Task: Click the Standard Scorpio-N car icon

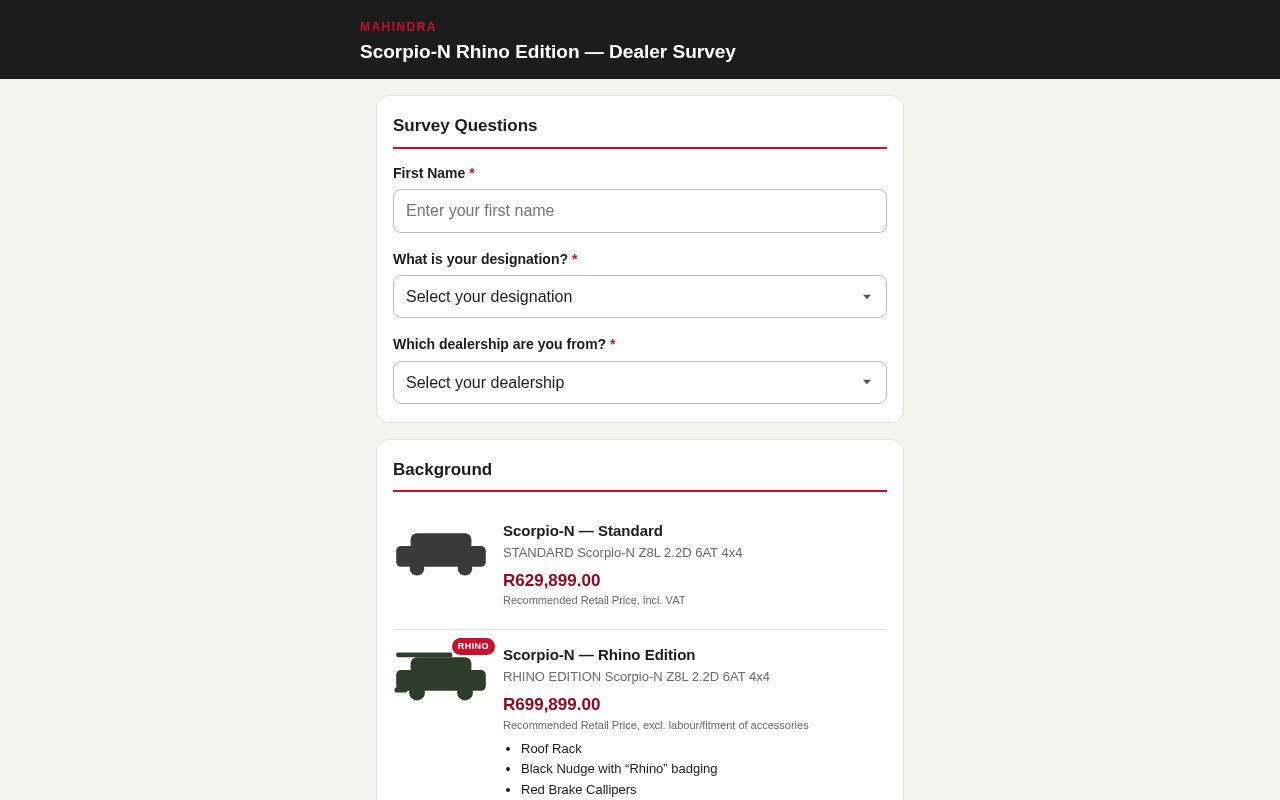Action: [441, 554]
